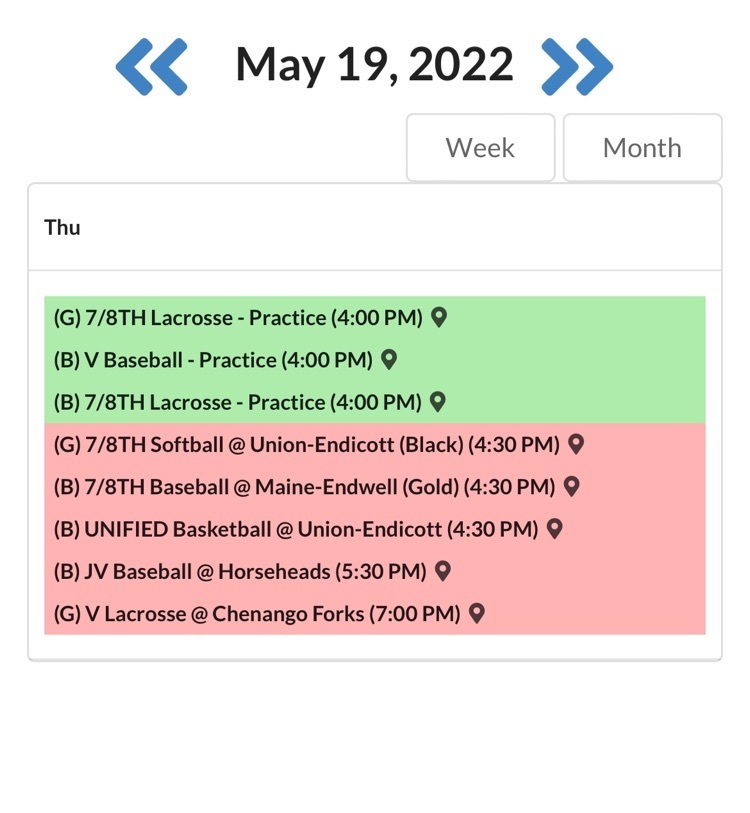
Task: Open the (G) 7/8TH Lacrosse Practice event
Action: pyautogui.click(x=238, y=318)
